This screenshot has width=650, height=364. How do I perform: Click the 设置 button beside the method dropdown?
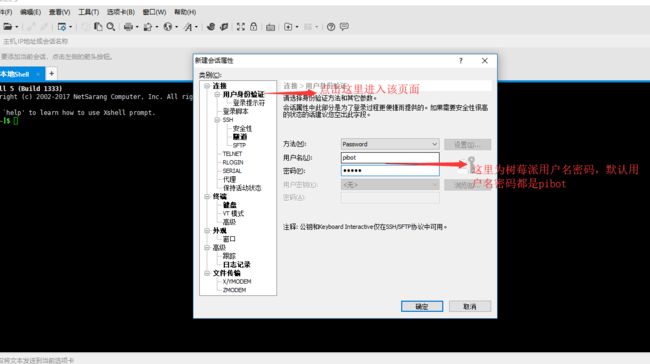click(x=467, y=144)
